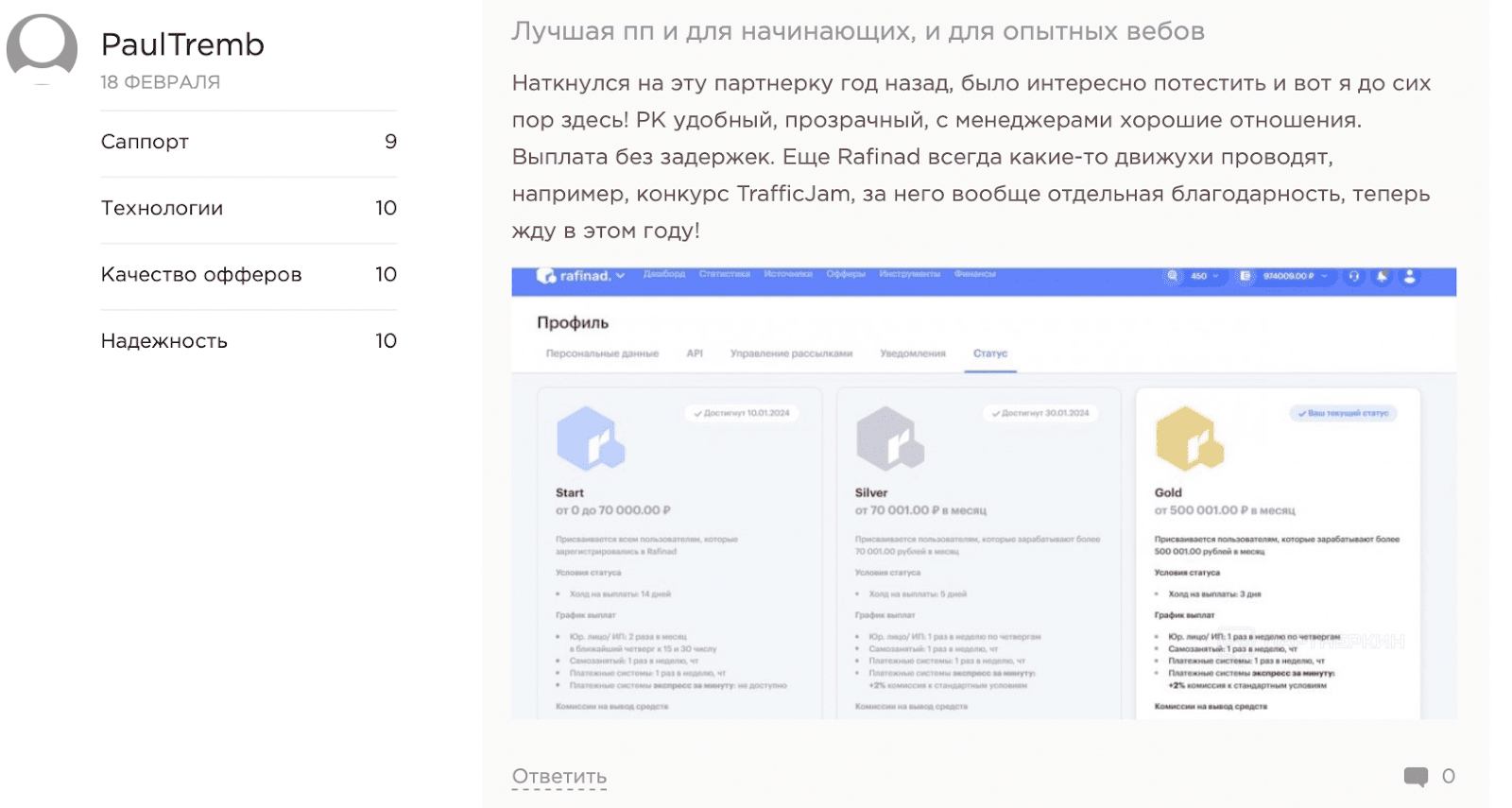
Task: Click the blue Start status cube icon
Action: click(x=591, y=438)
